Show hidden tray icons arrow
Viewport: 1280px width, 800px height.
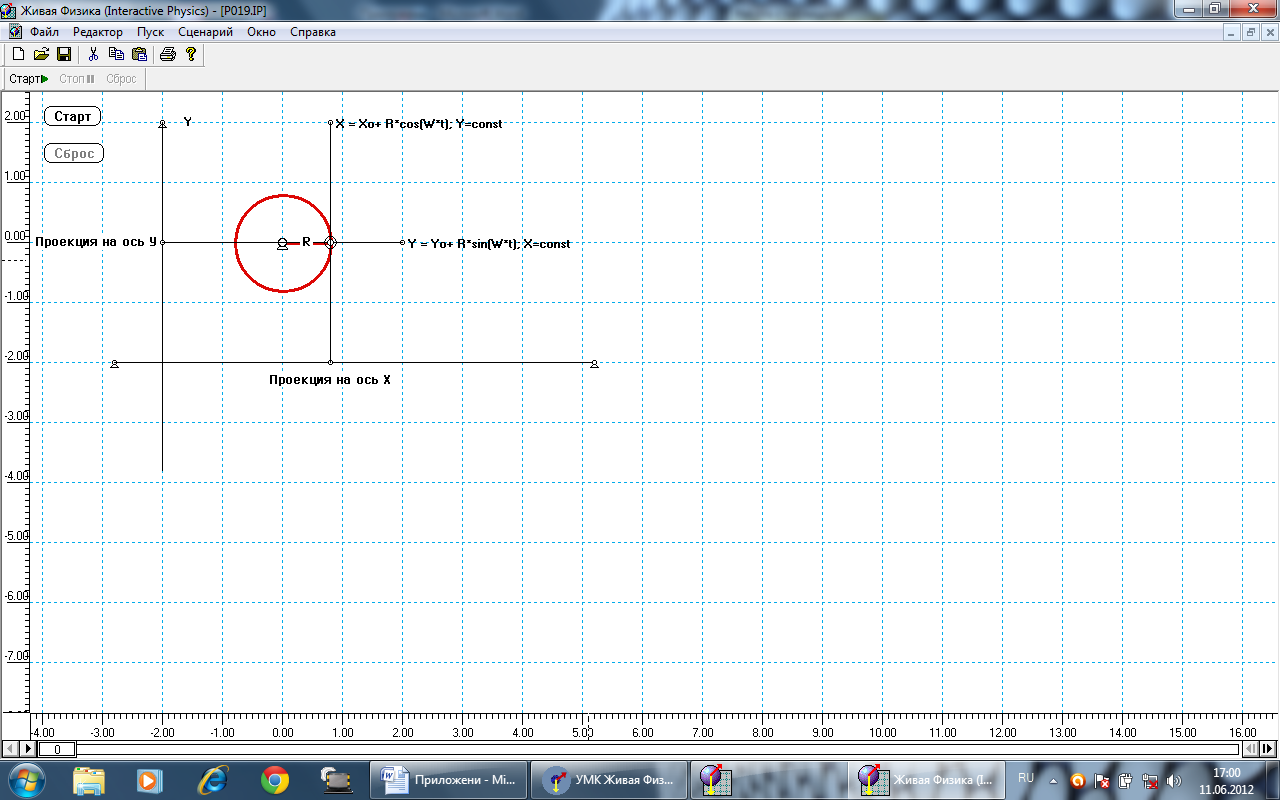click(1053, 780)
